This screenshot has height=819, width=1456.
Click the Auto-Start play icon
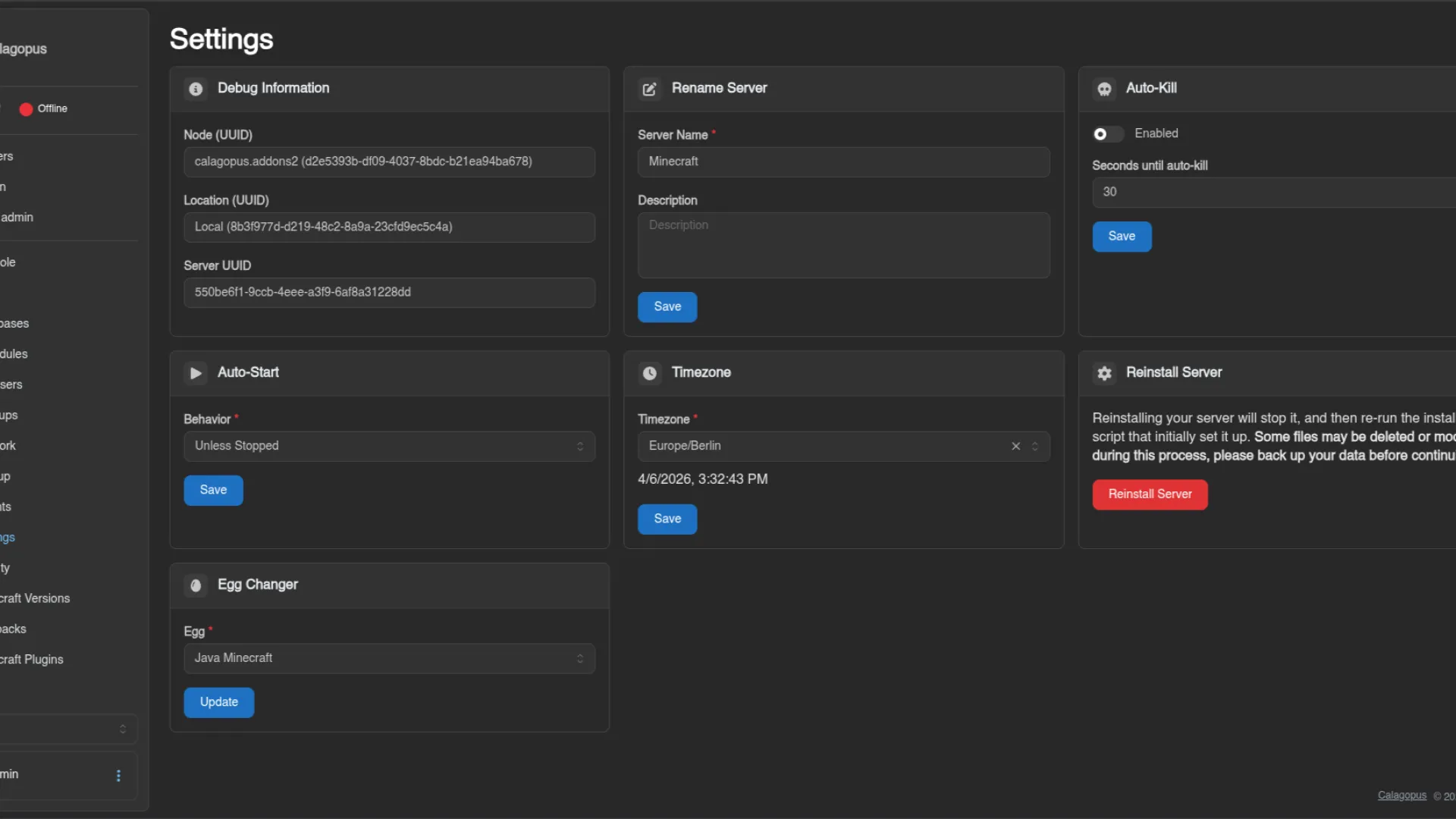(x=196, y=373)
